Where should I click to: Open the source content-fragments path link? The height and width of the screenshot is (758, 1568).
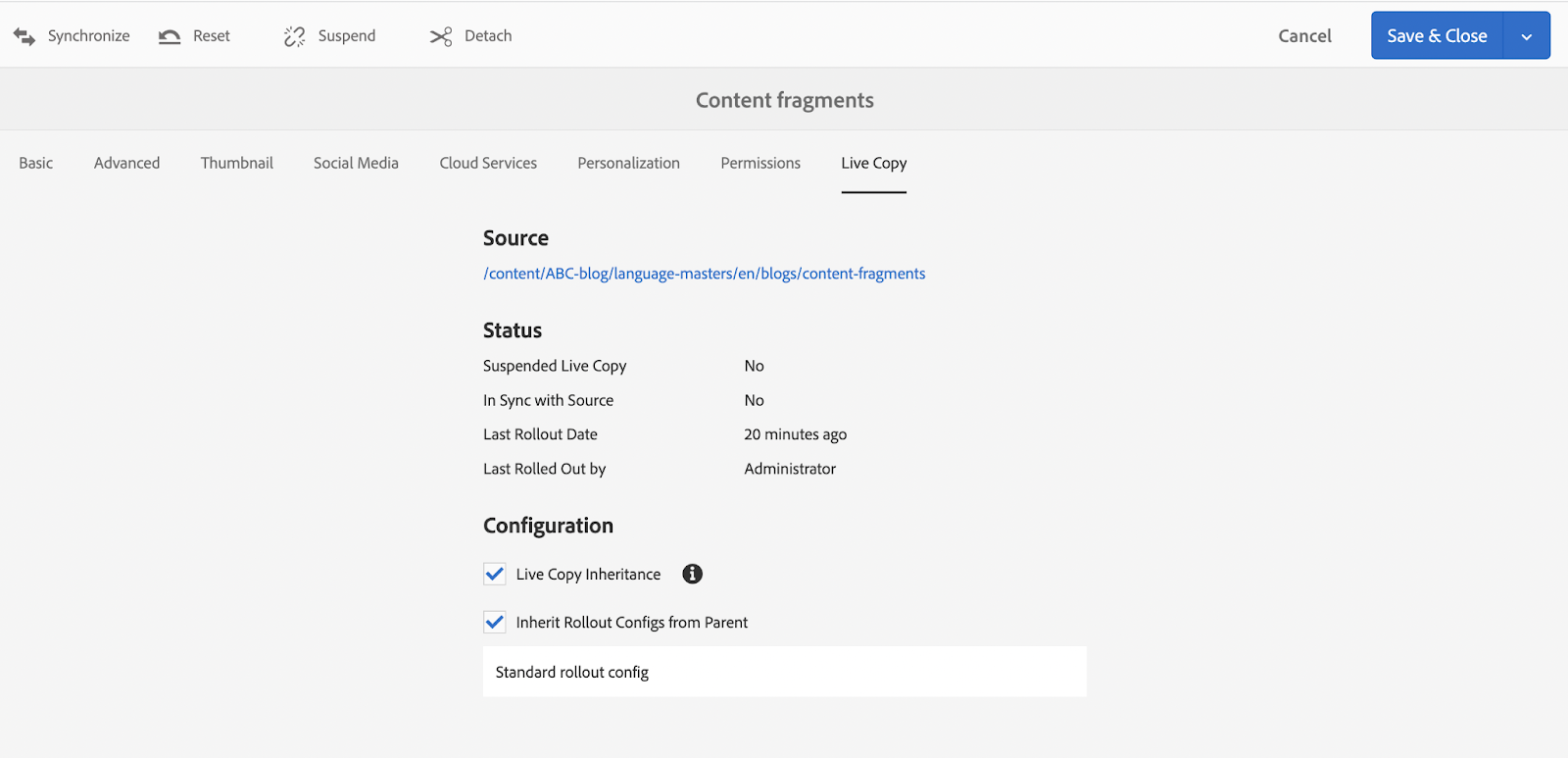[x=704, y=274]
